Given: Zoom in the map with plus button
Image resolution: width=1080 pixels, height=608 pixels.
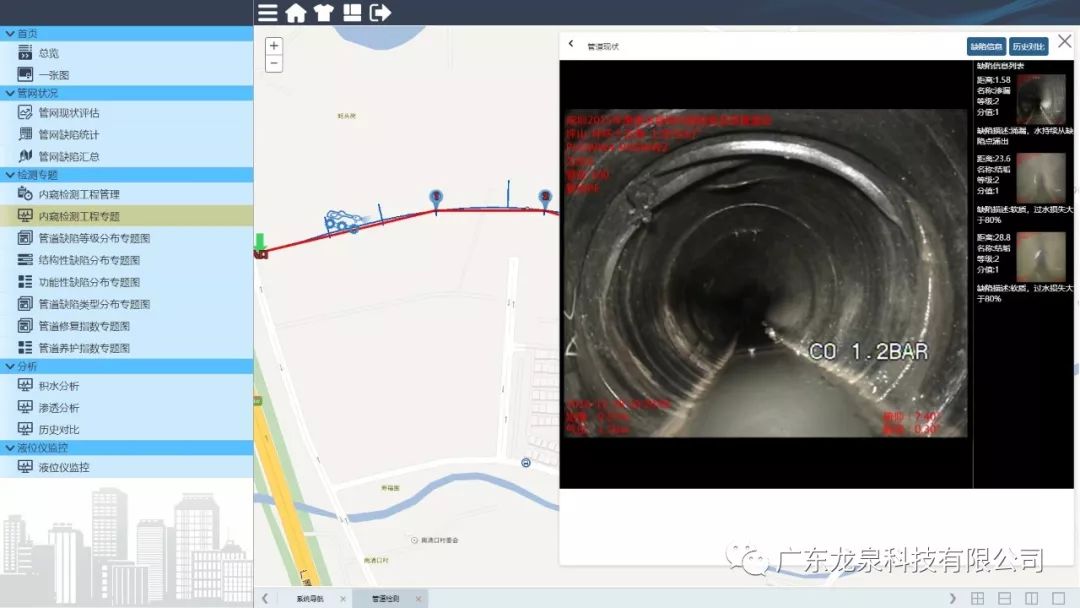Looking at the screenshot, I should point(275,46).
